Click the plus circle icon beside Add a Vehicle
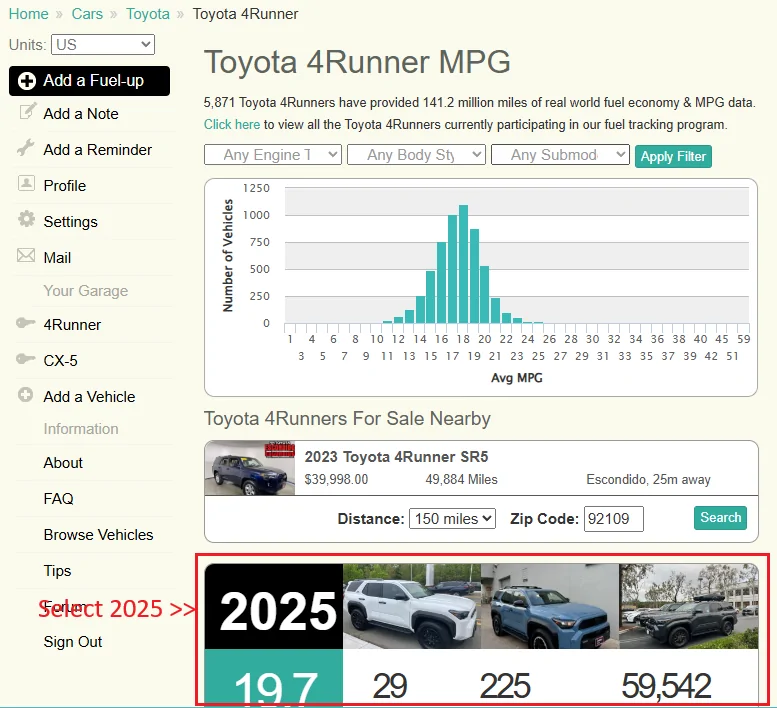This screenshot has height=708, width=777. coord(25,395)
